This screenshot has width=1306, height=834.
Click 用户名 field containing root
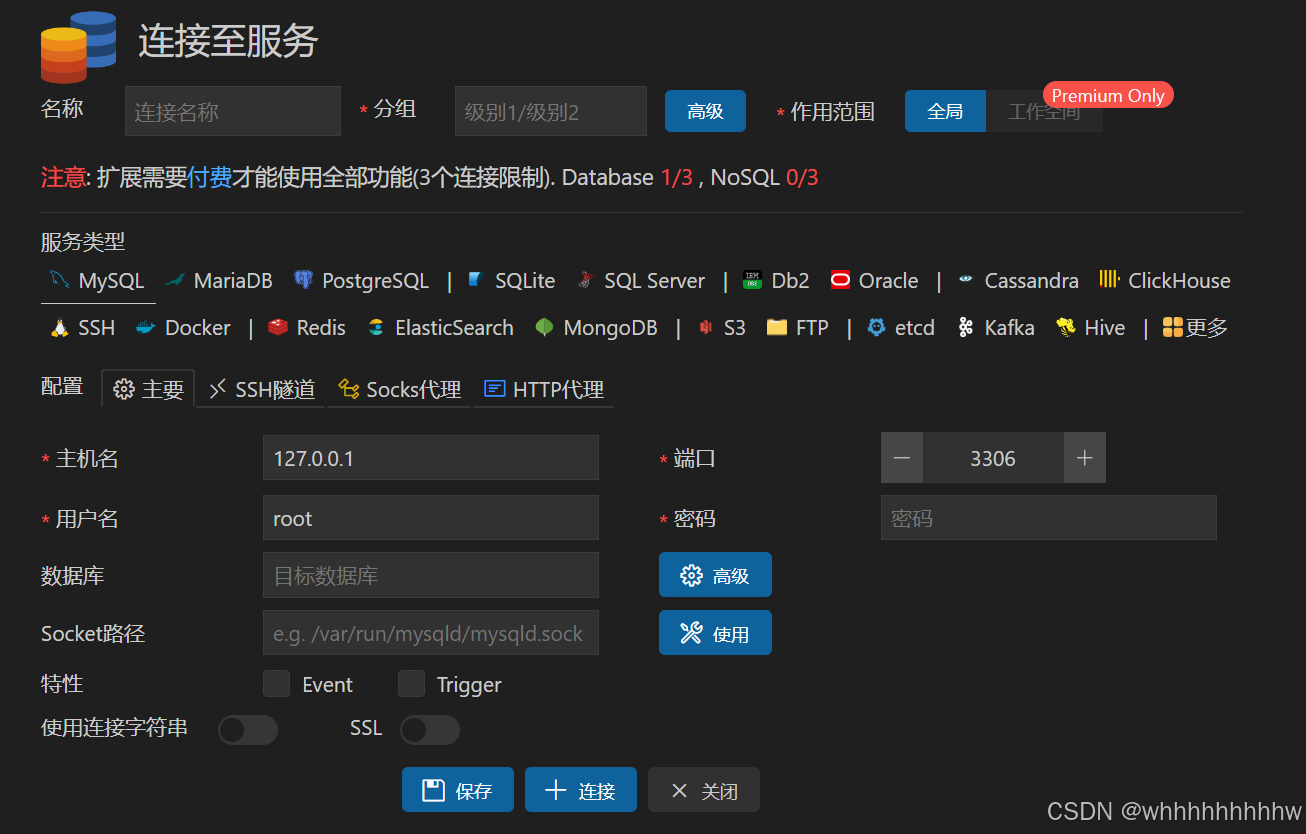tap(431, 518)
